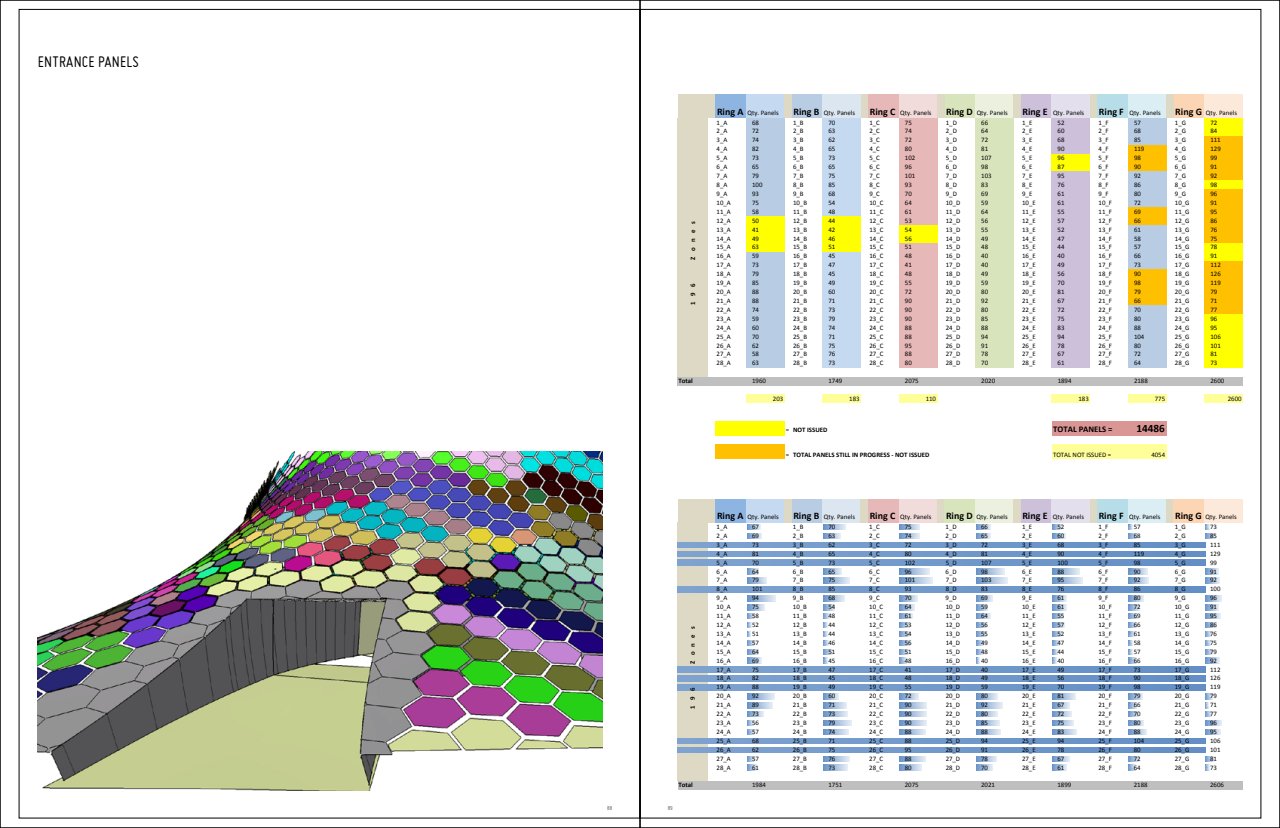The width and height of the screenshot is (1280, 828).
Task: Click the ENTRANCE PANELS page heading
Action: pyautogui.click(x=88, y=63)
